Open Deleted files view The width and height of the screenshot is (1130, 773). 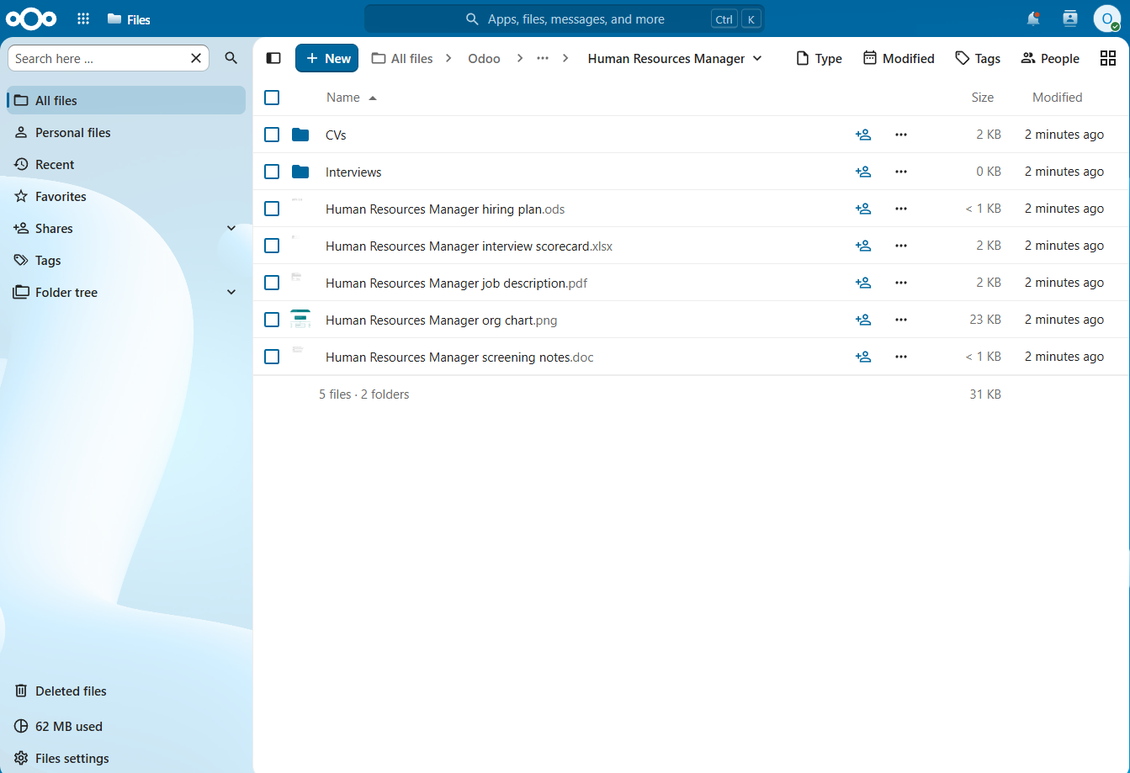tap(126, 691)
